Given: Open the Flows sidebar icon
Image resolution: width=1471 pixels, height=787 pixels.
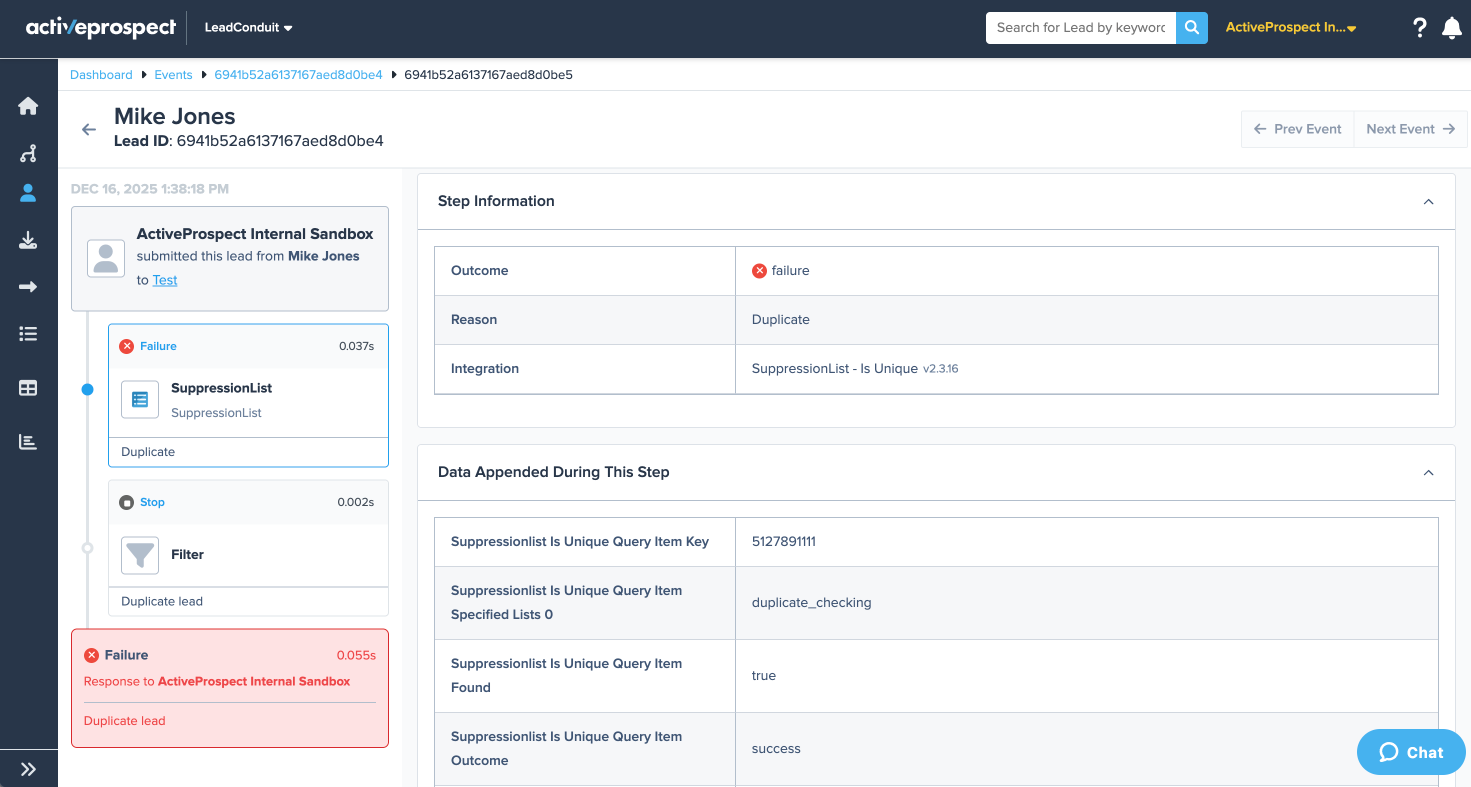Looking at the screenshot, I should pyautogui.click(x=28, y=153).
